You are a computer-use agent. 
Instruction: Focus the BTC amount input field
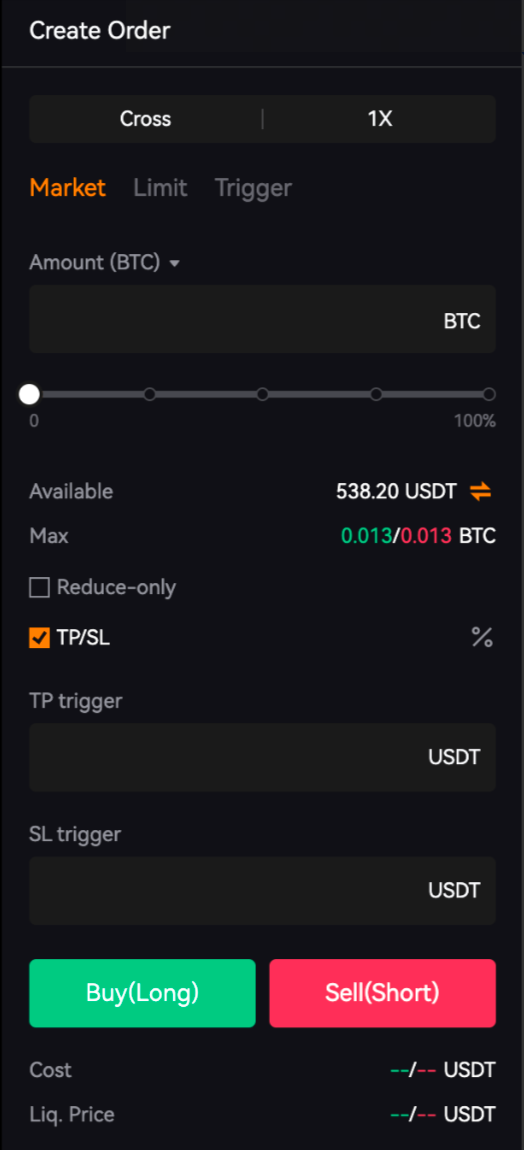(x=263, y=319)
